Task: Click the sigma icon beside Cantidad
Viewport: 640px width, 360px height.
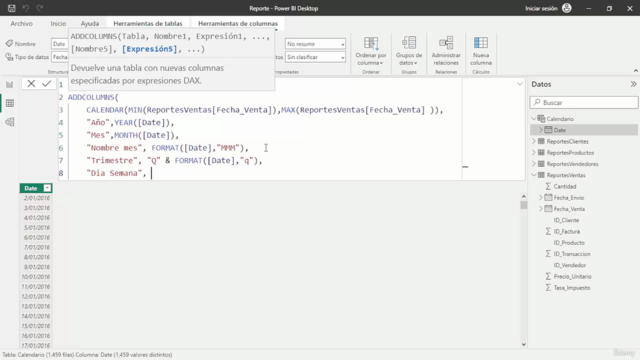Action: (548, 186)
